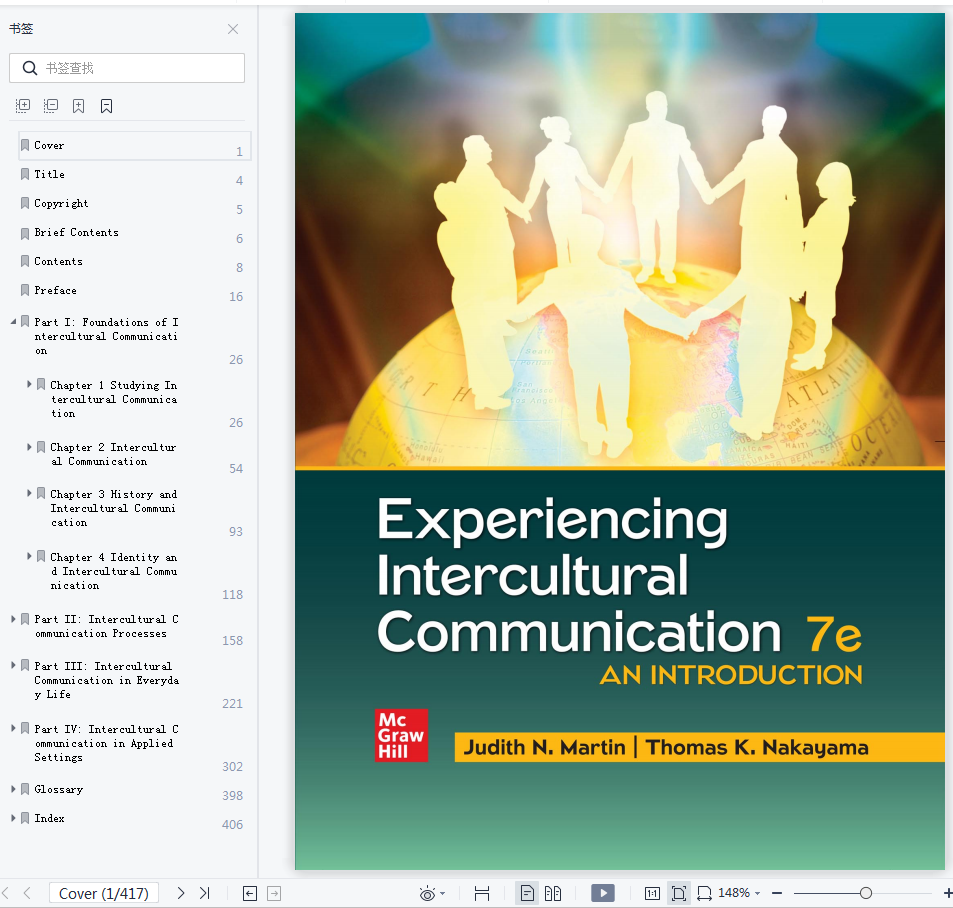Open the Title bookmark
Screen dimensions: 953x908
pos(49,174)
